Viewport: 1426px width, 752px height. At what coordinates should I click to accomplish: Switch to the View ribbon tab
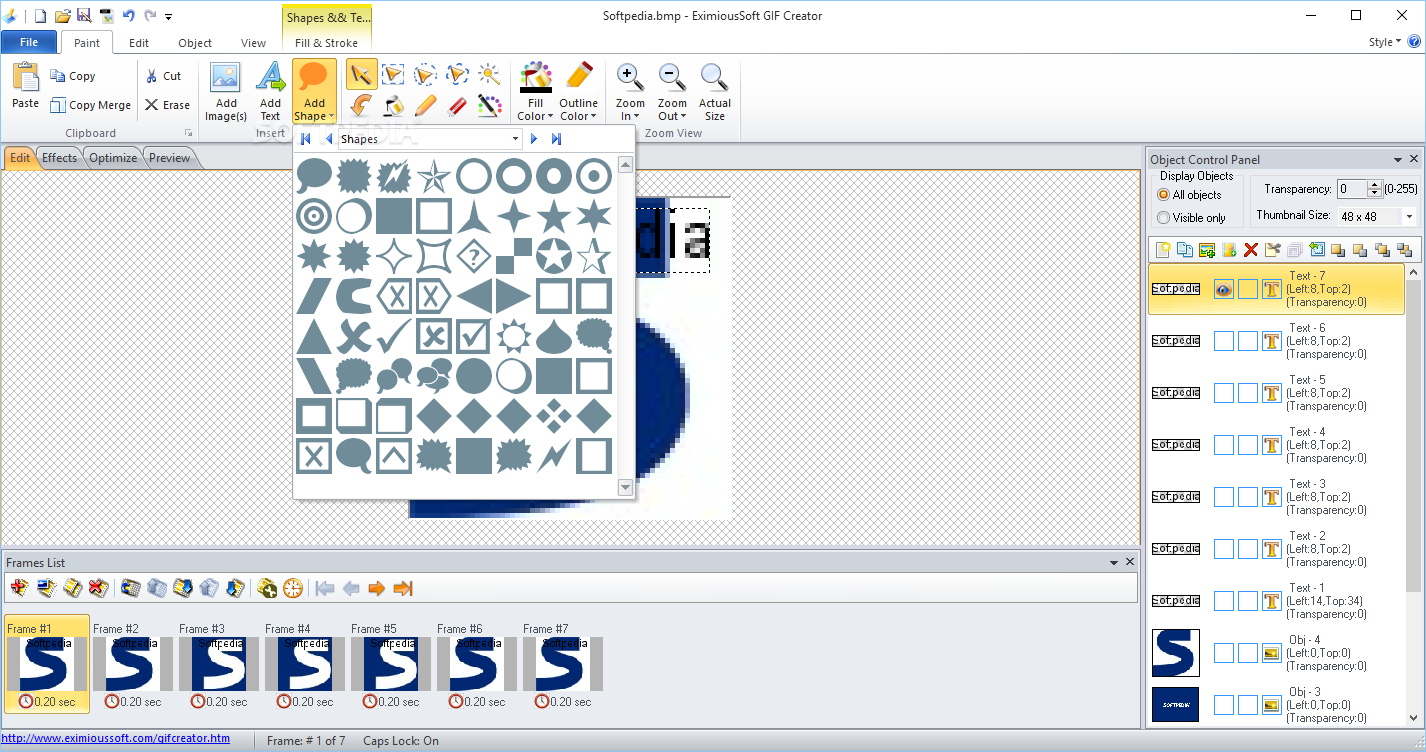(254, 43)
